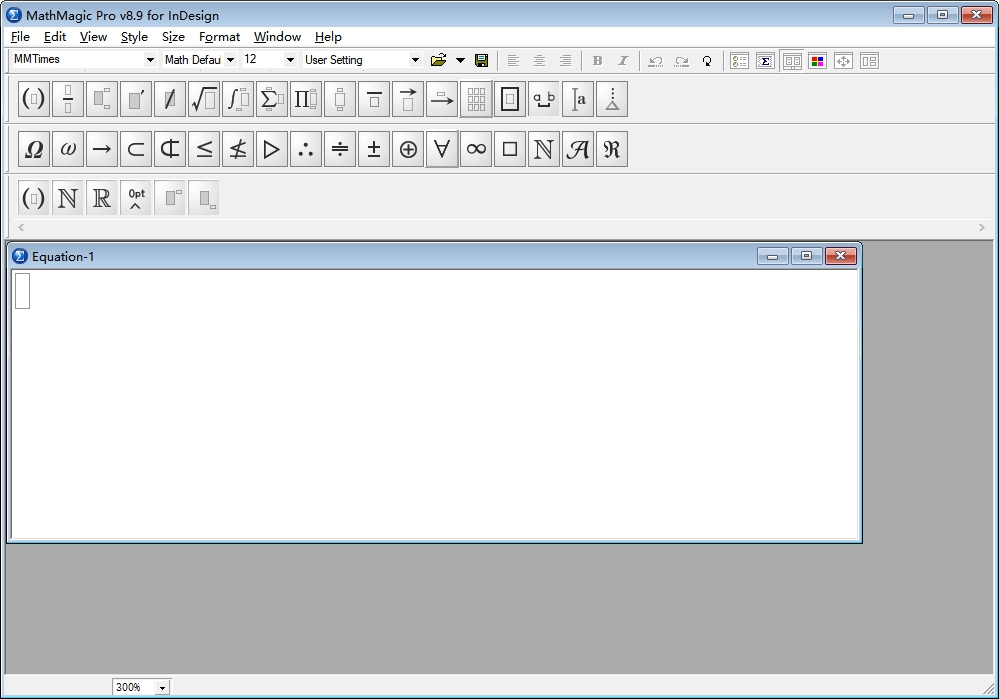Open the arrow dropdown beside open folder

coord(460,61)
